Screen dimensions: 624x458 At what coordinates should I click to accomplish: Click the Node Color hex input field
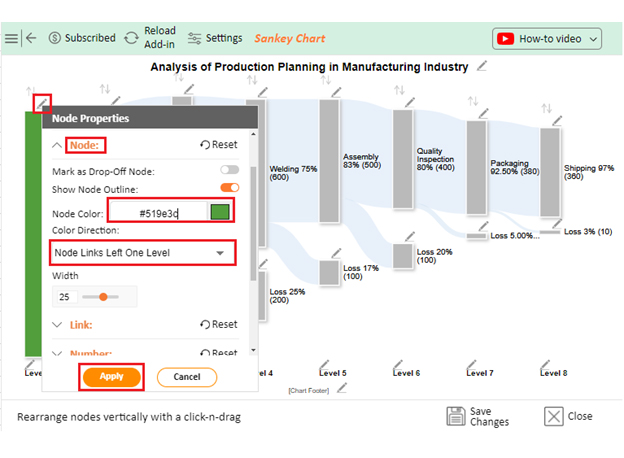(x=159, y=211)
